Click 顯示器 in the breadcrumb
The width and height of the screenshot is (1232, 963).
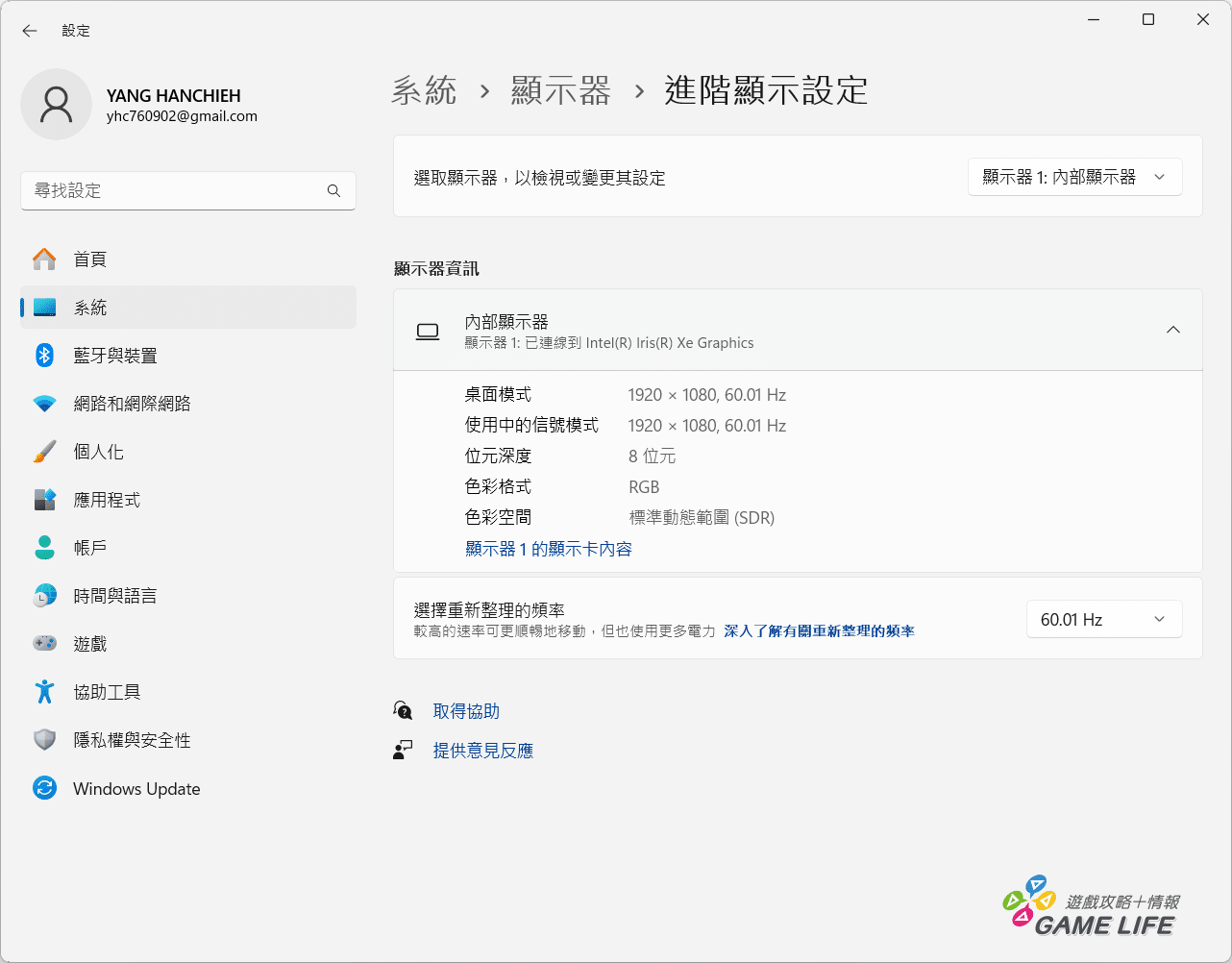click(x=560, y=91)
